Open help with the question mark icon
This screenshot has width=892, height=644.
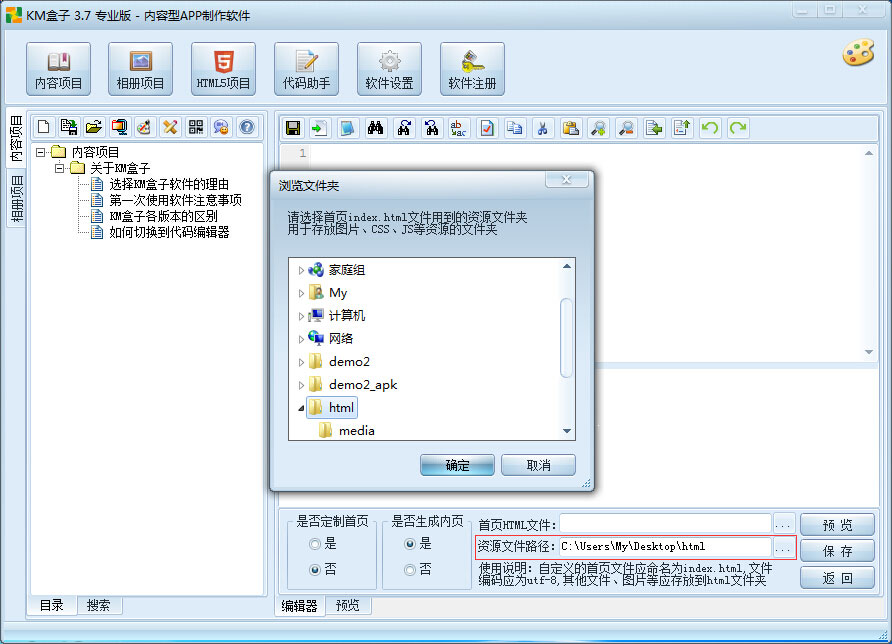point(247,127)
